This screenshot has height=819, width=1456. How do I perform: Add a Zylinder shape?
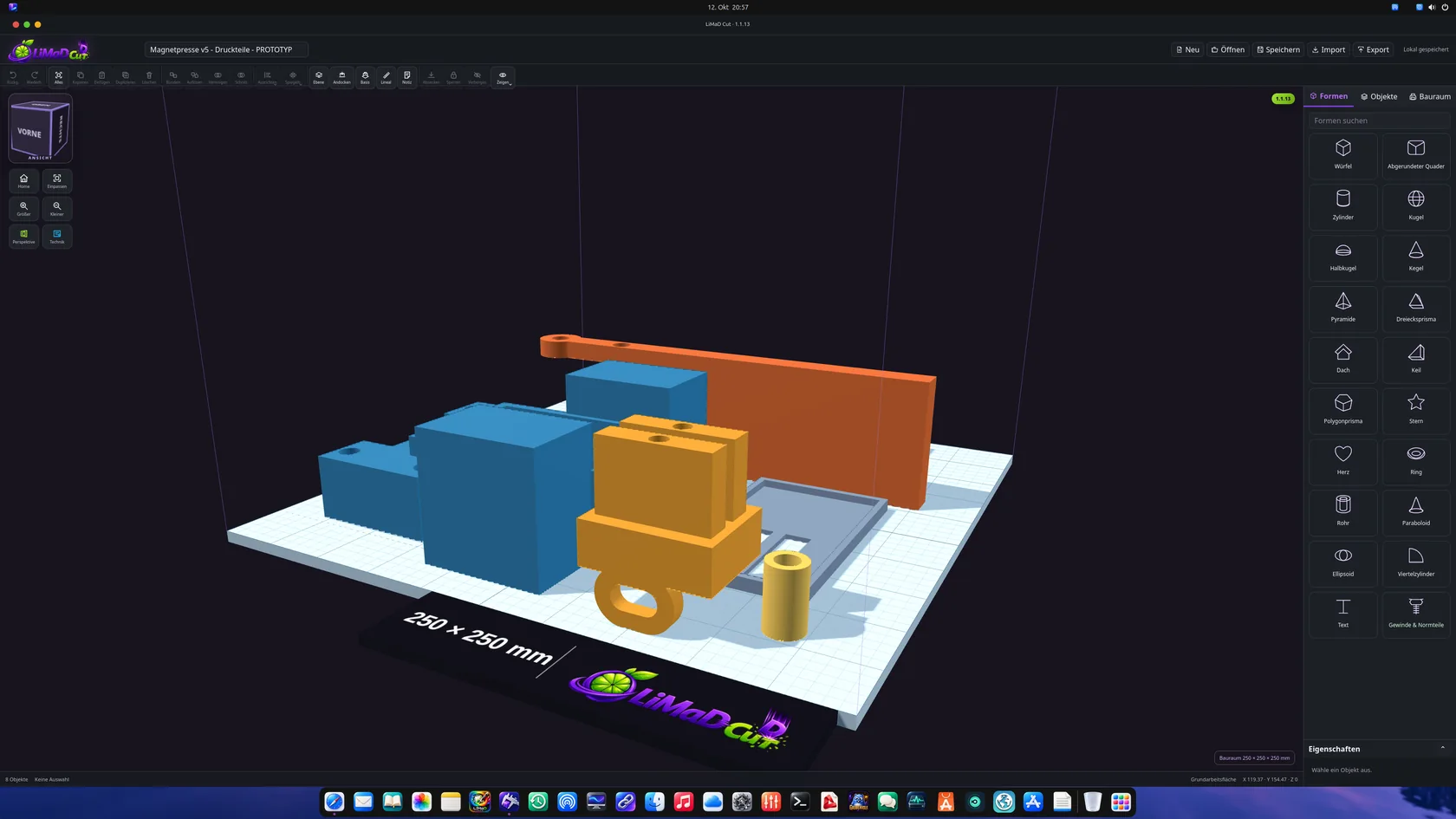(1342, 205)
